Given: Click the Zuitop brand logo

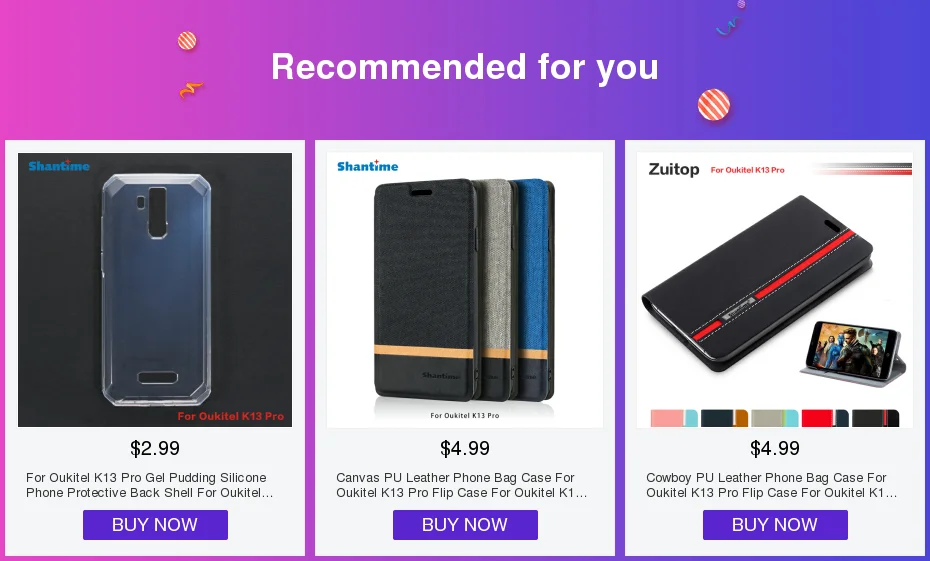Looking at the screenshot, I should pos(674,170).
